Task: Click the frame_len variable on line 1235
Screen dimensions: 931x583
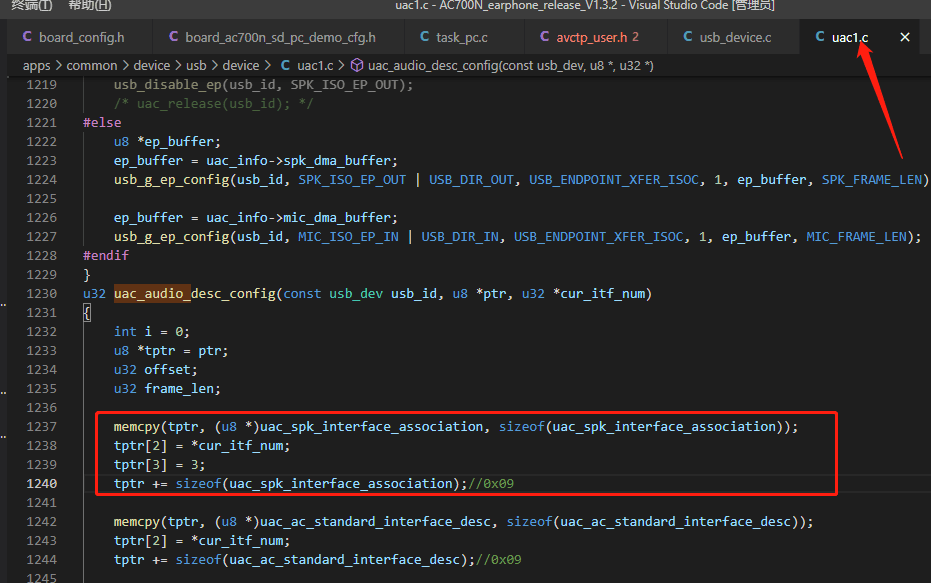Action: pyautogui.click(x=179, y=388)
